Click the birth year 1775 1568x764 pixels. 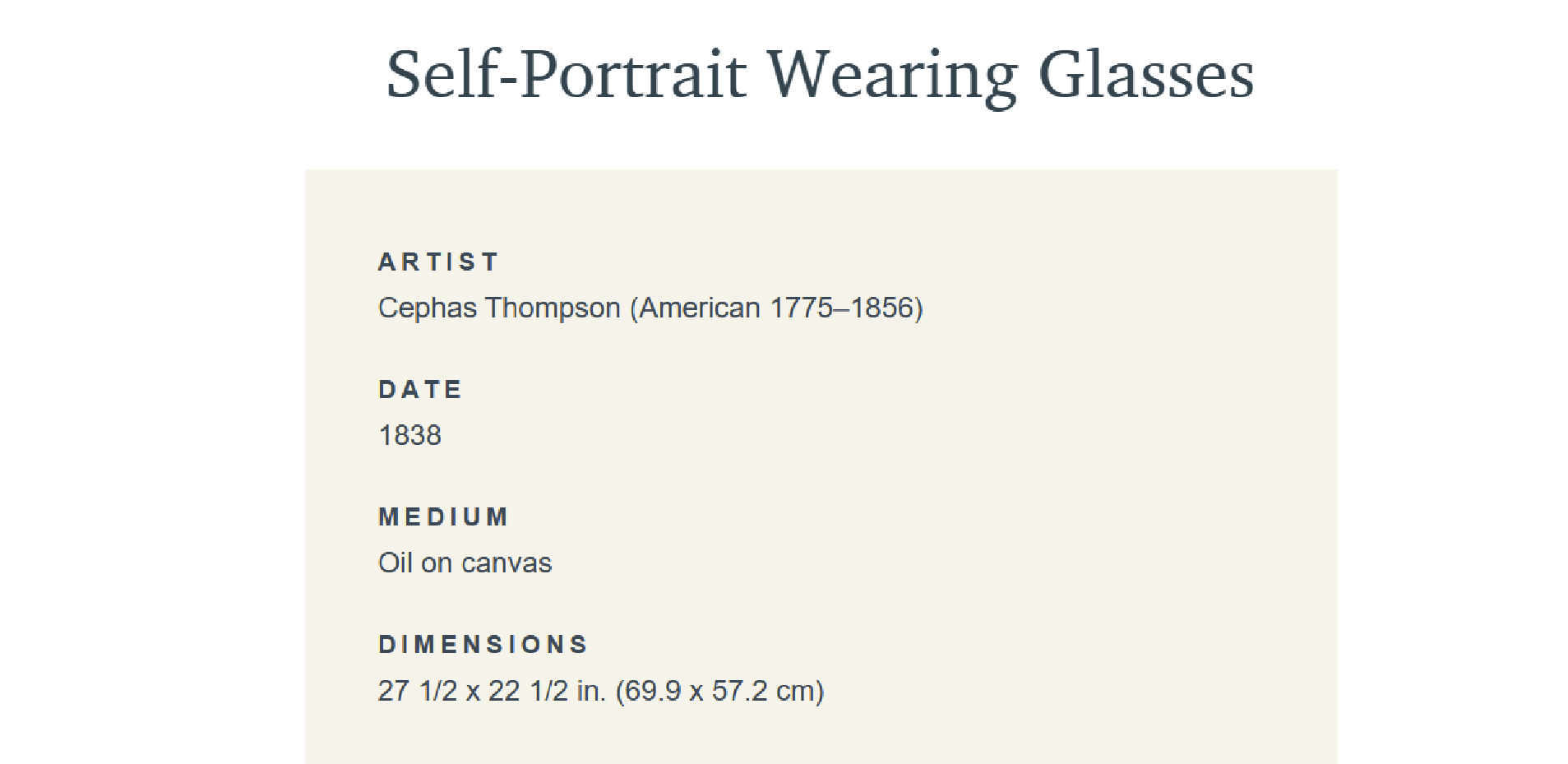pos(802,308)
